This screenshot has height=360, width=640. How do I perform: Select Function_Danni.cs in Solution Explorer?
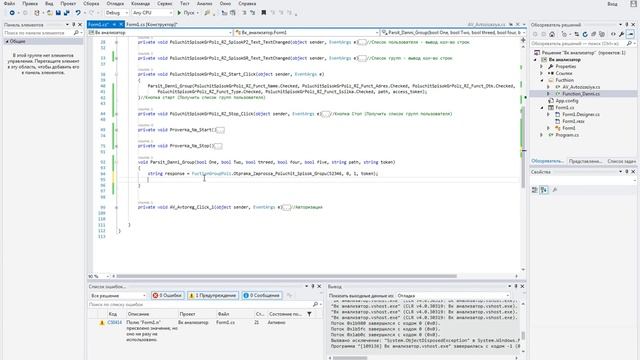point(581,94)
